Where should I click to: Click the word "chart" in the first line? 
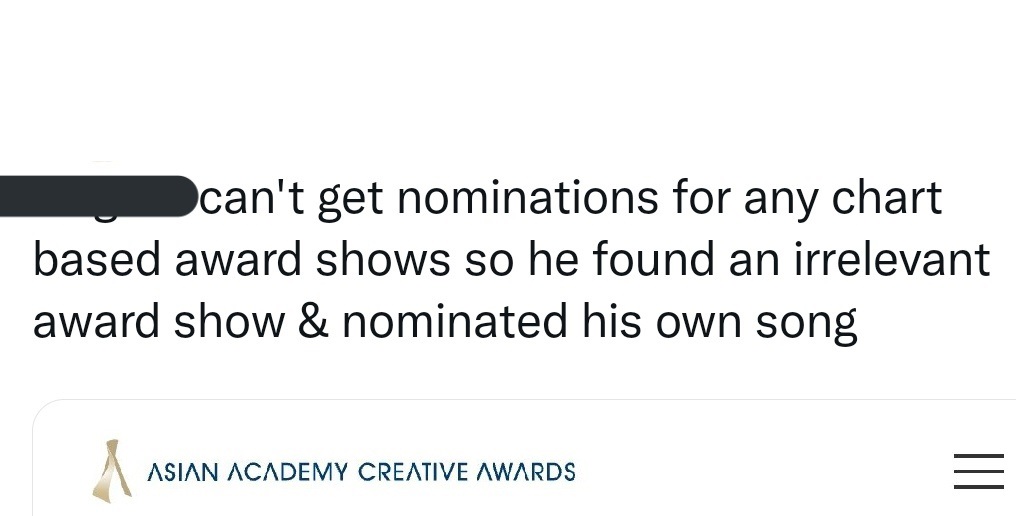click(891, 198)
